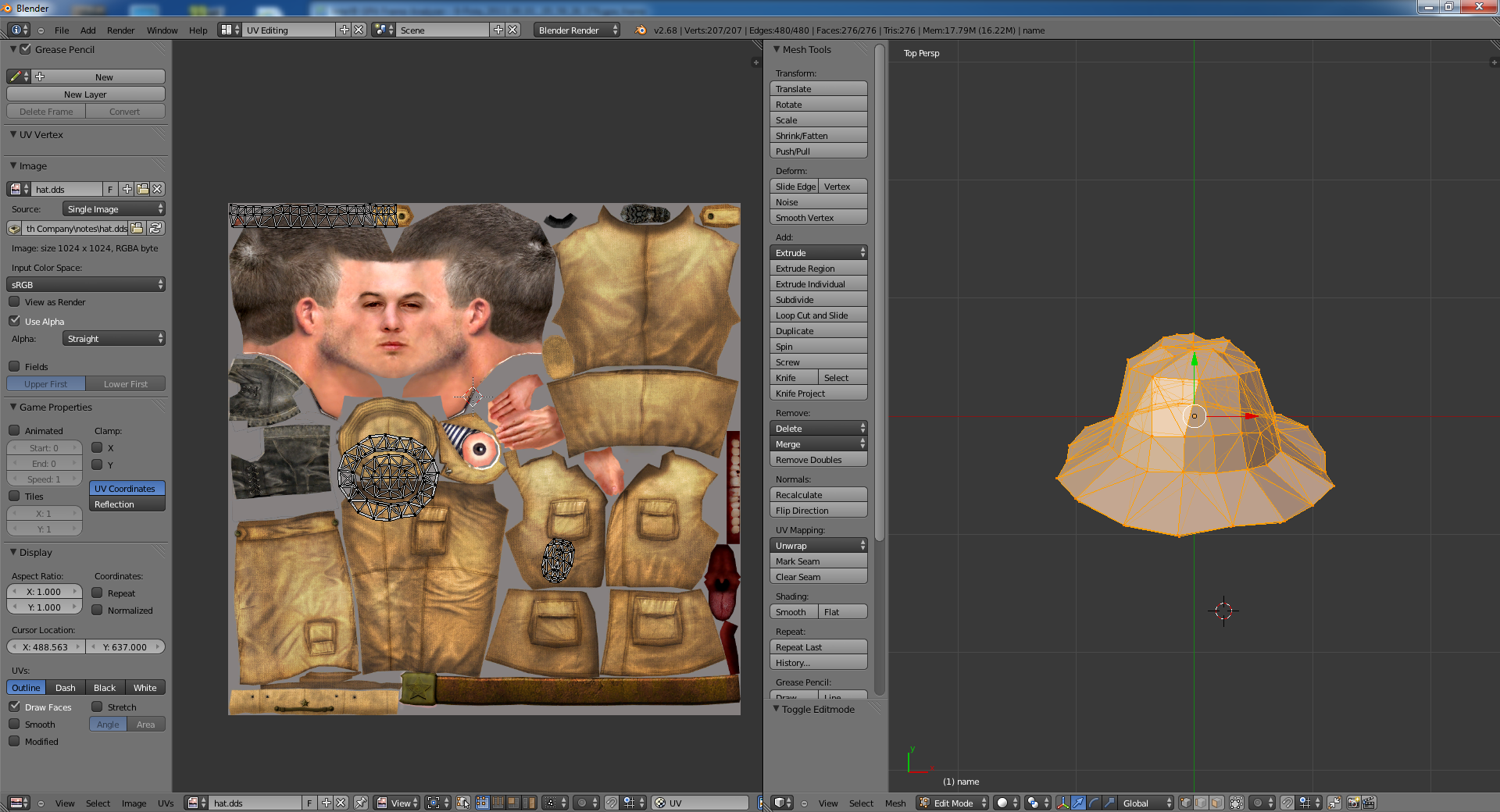This screenshot has width=1500, height=812.
Task: Reload the image with the refresh icon
Action: [155, 228]
